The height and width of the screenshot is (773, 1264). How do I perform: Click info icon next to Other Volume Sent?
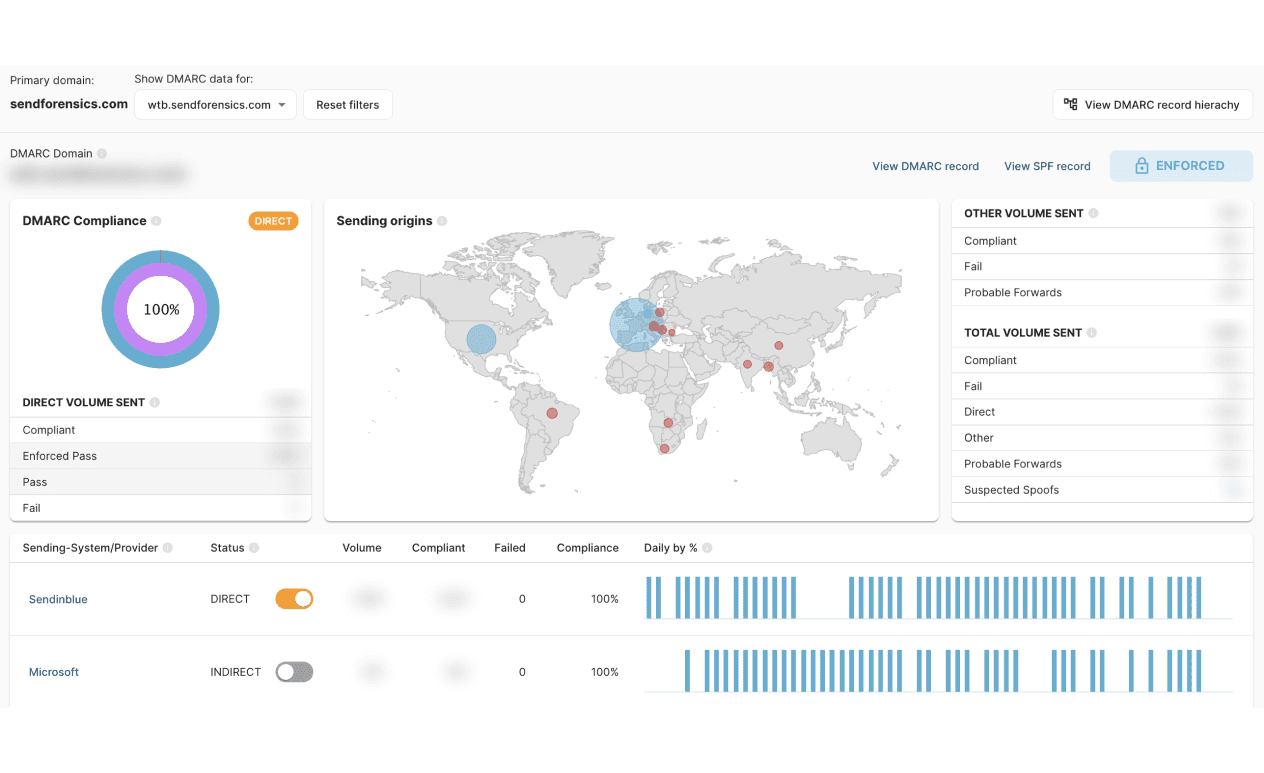pos(1093,213)
